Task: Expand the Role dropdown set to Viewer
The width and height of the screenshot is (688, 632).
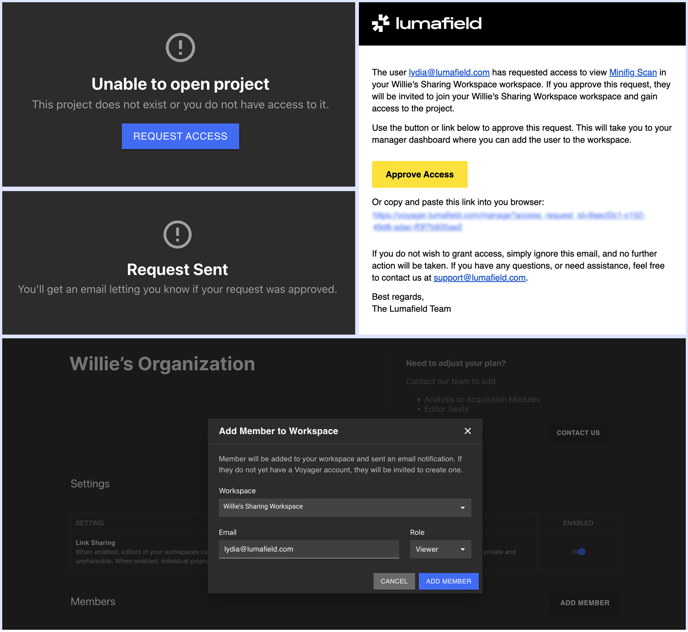Action: [440, 549]
